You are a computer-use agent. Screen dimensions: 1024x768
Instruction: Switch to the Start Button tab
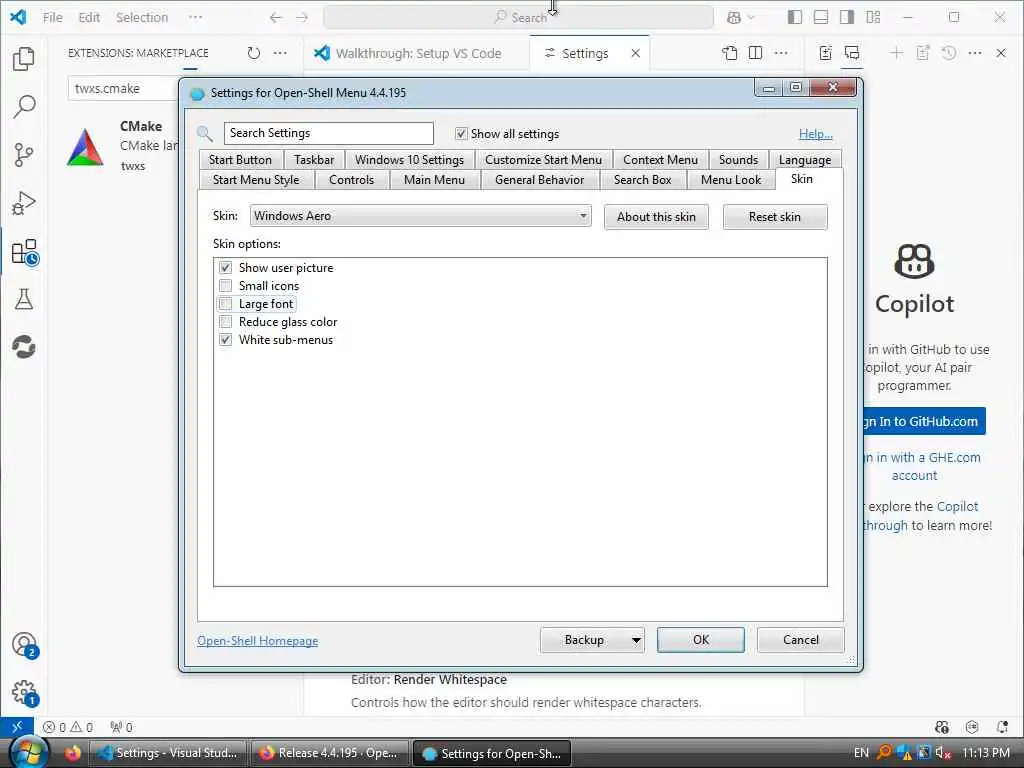pos(240,160)
